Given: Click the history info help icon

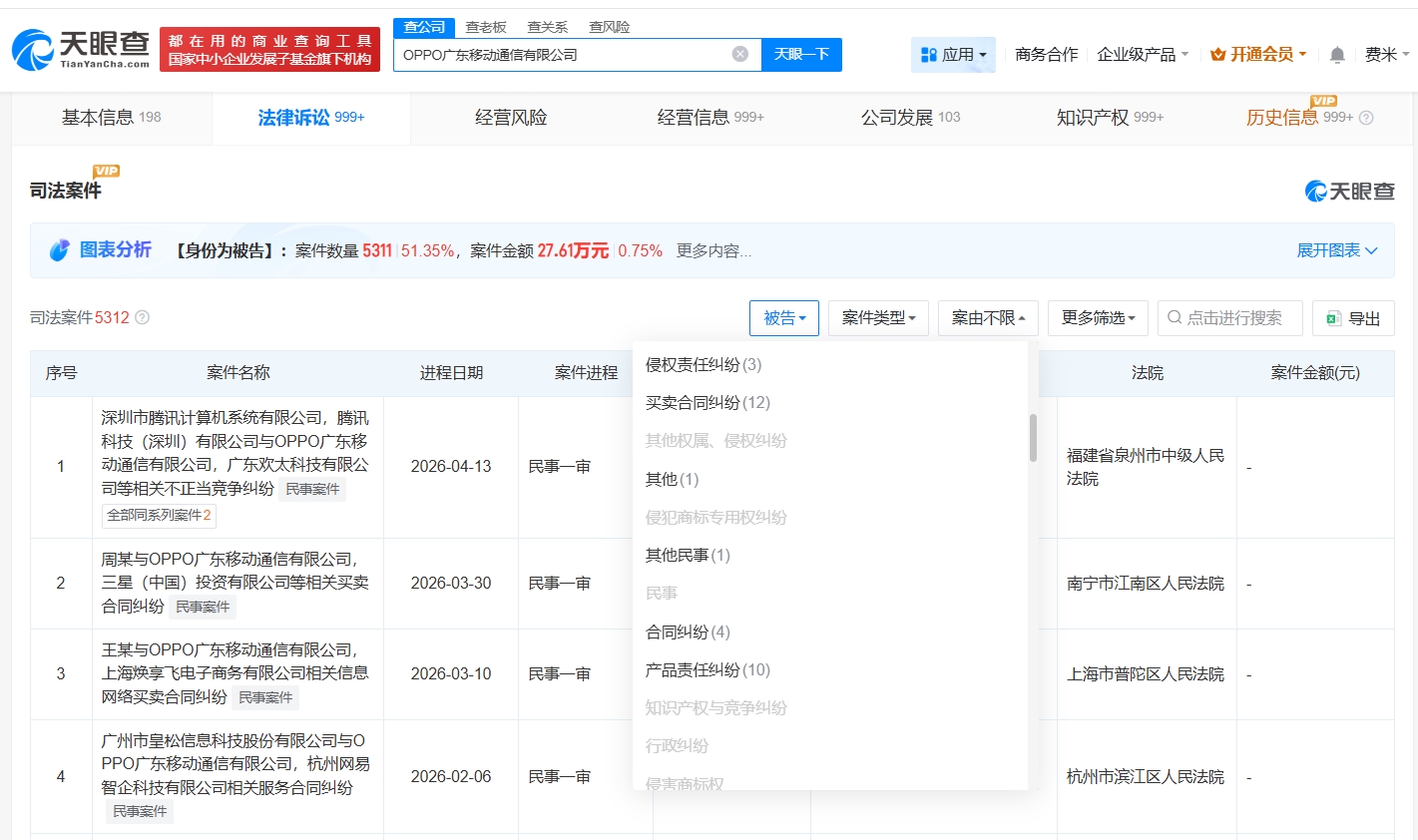Looking at the screenshot, I should 1366,118.
